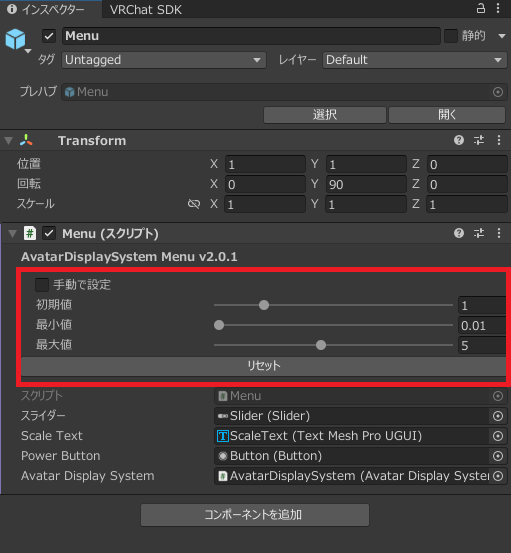Open Menu script help reference icon

tap(459, 233)
